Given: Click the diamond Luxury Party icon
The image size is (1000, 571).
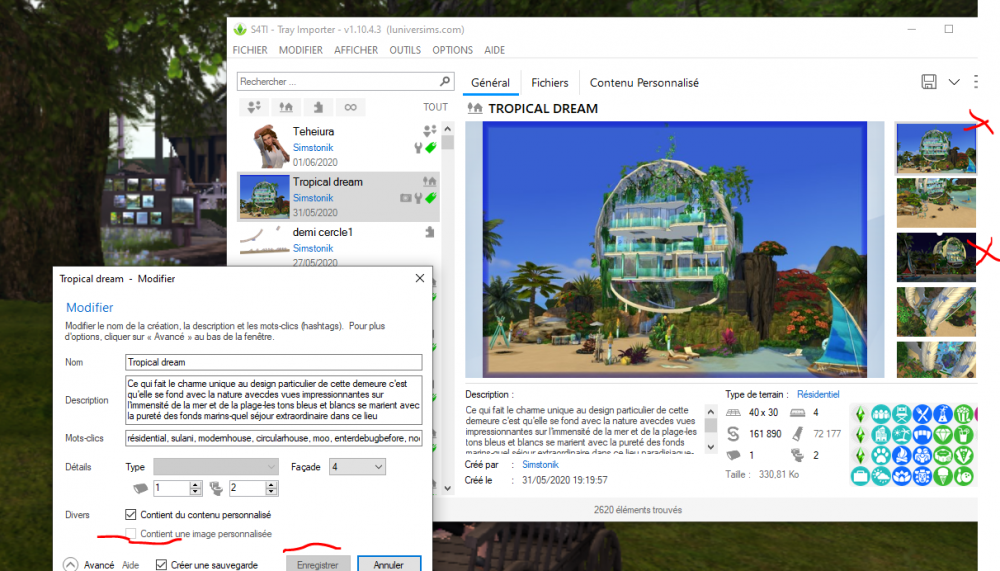Looking at the screenshot, I should (x=943, y=434).
